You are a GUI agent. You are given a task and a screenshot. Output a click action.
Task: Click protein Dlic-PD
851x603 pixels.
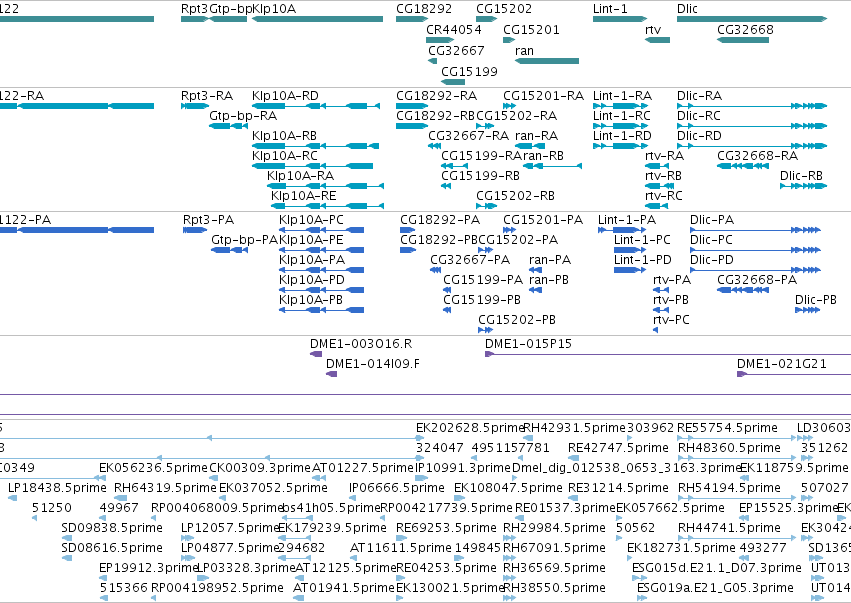[x=755, y=270]
